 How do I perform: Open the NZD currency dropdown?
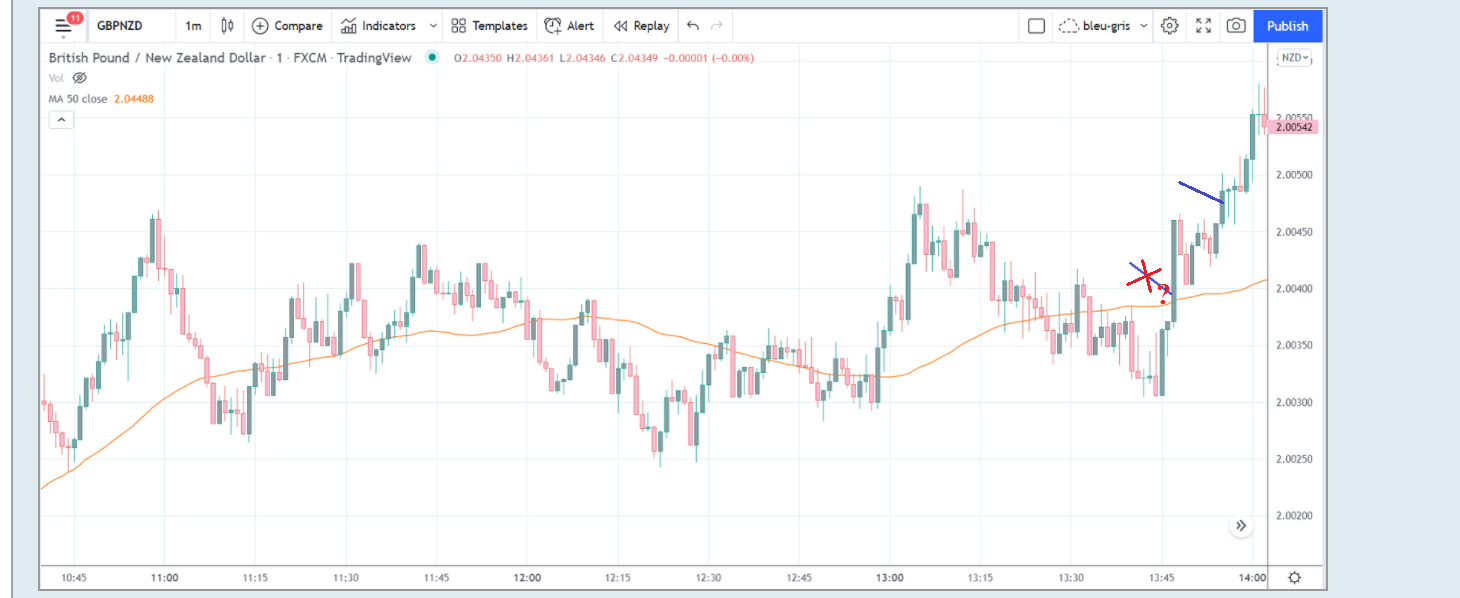point(1293,58)
